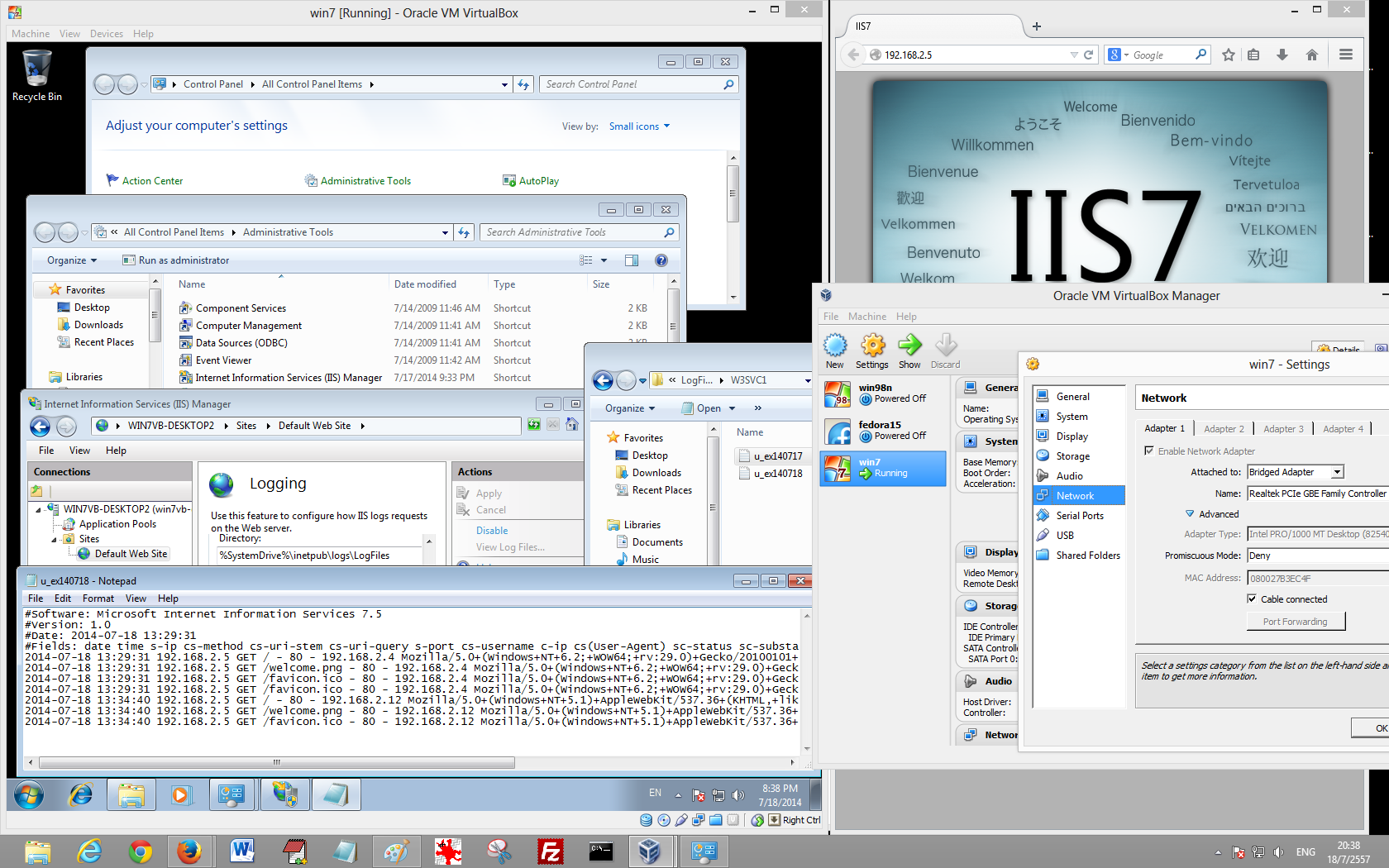Collapse Sites tree node in IIS Manager

[x=55, y=539]
